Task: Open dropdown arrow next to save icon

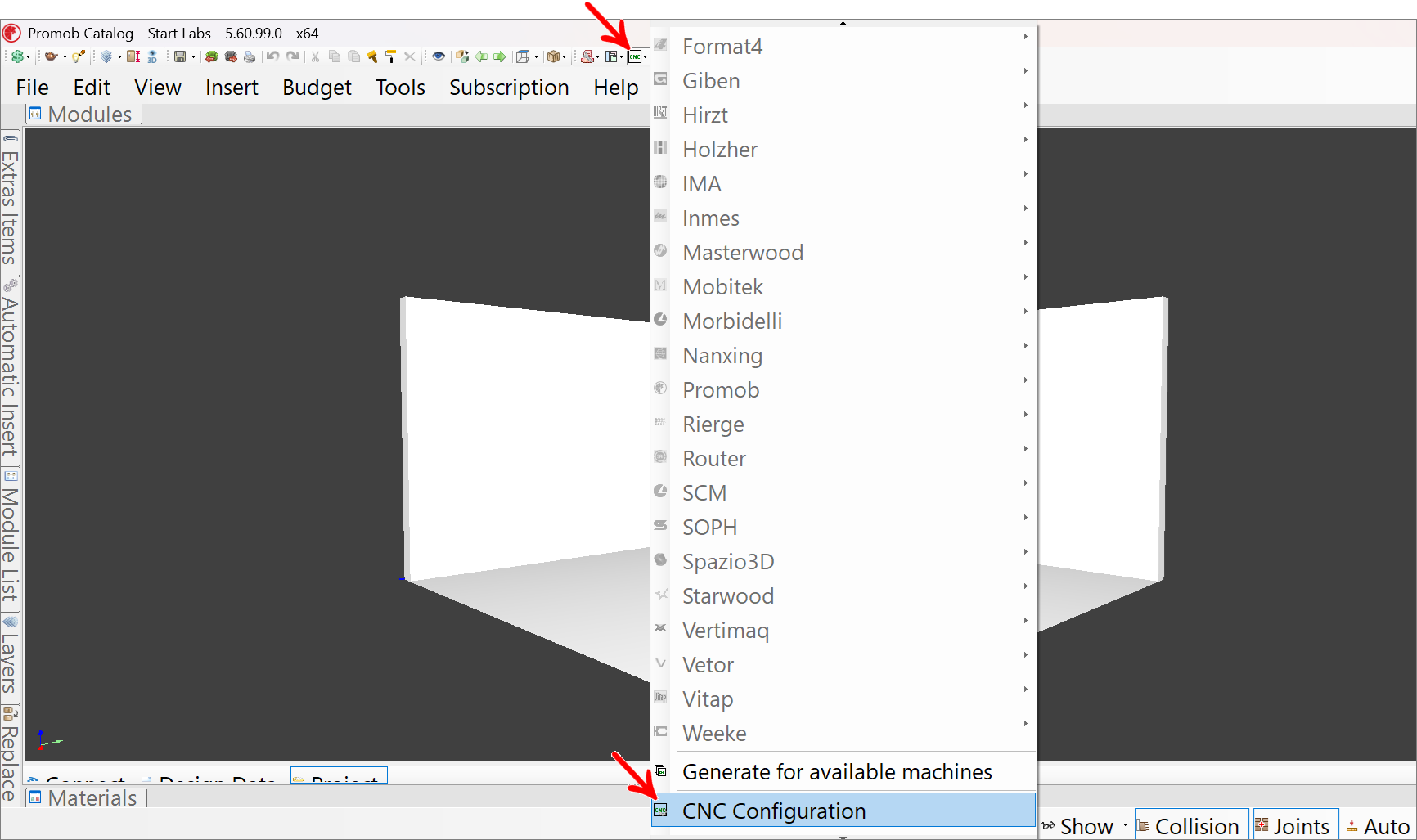Action: coord(193,56)
